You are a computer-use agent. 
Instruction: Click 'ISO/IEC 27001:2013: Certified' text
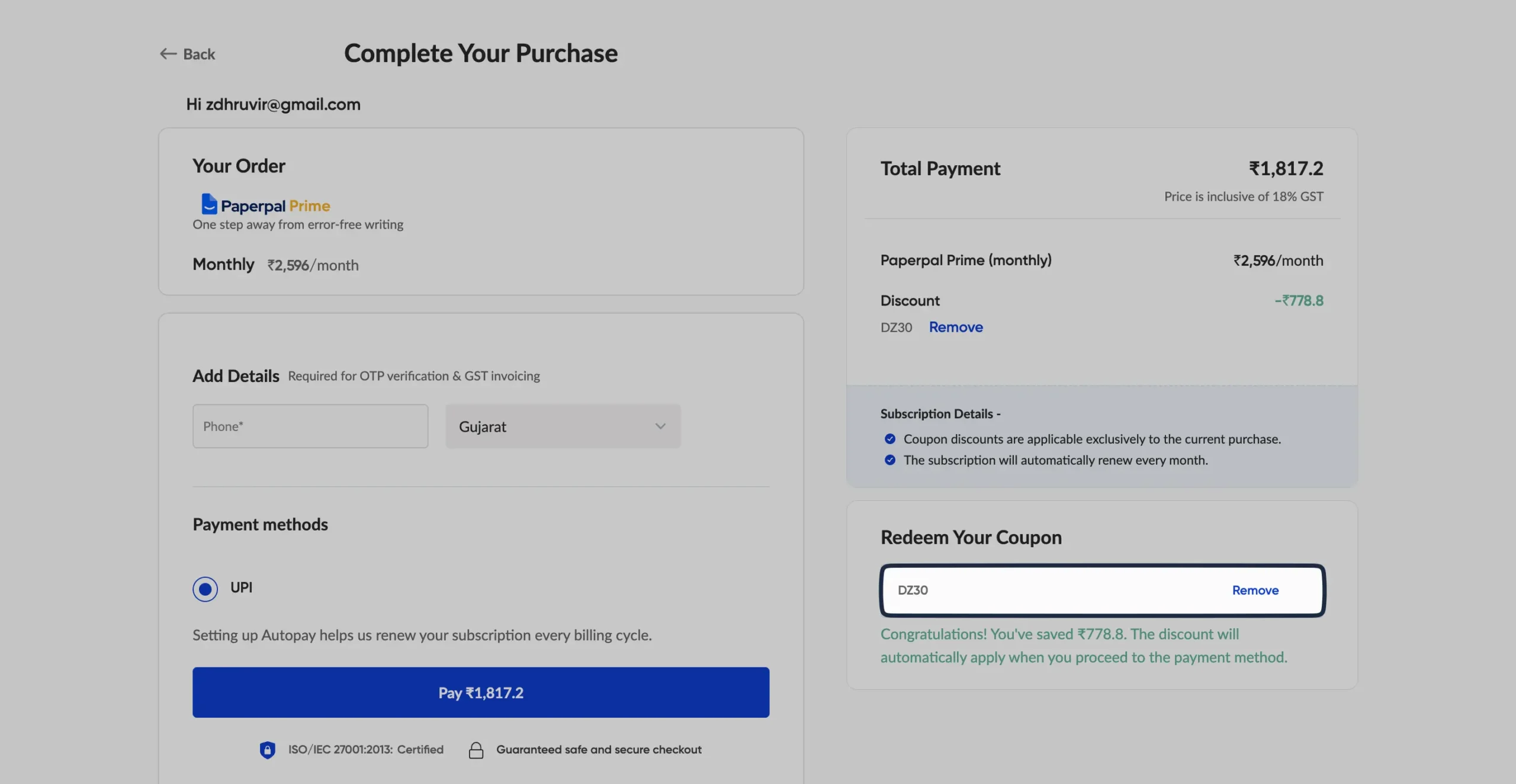click(x=365, y=750)
